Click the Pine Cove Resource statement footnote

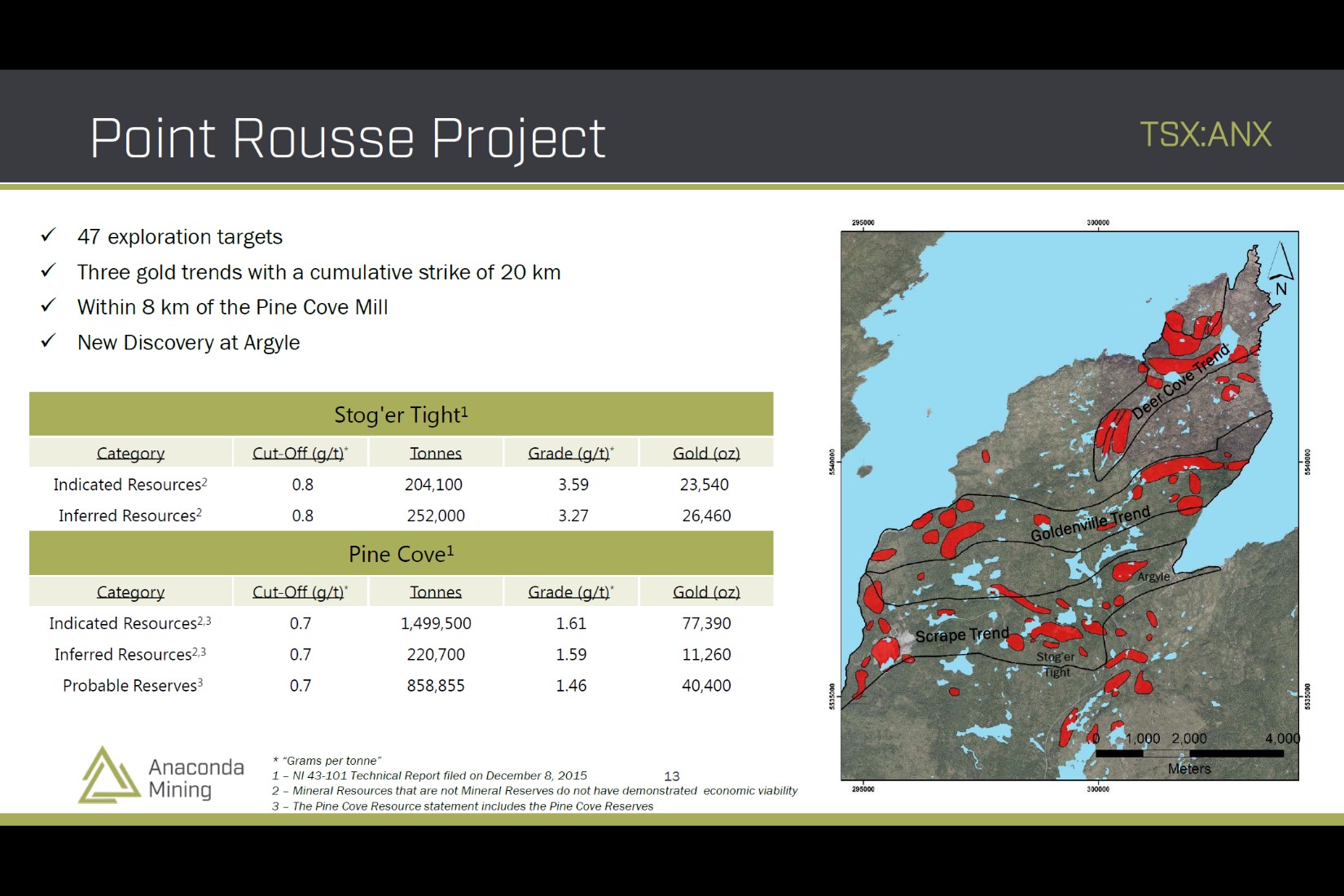(x=463, y=806)
